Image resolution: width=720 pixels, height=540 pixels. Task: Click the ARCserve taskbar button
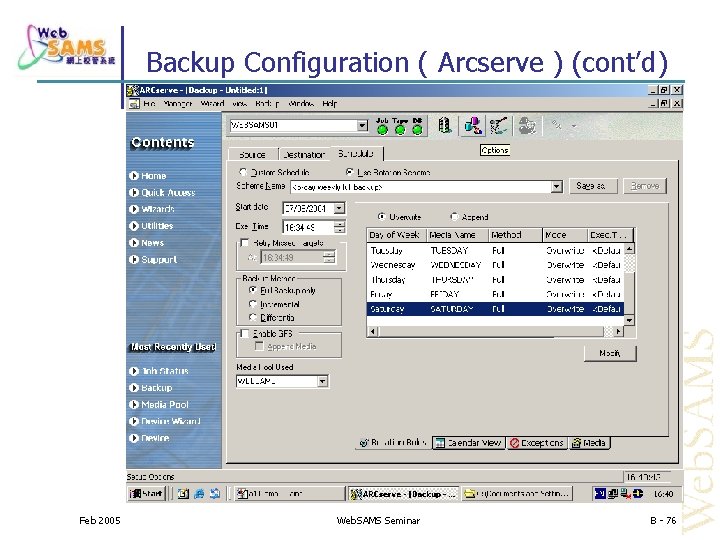pos(403,494)
